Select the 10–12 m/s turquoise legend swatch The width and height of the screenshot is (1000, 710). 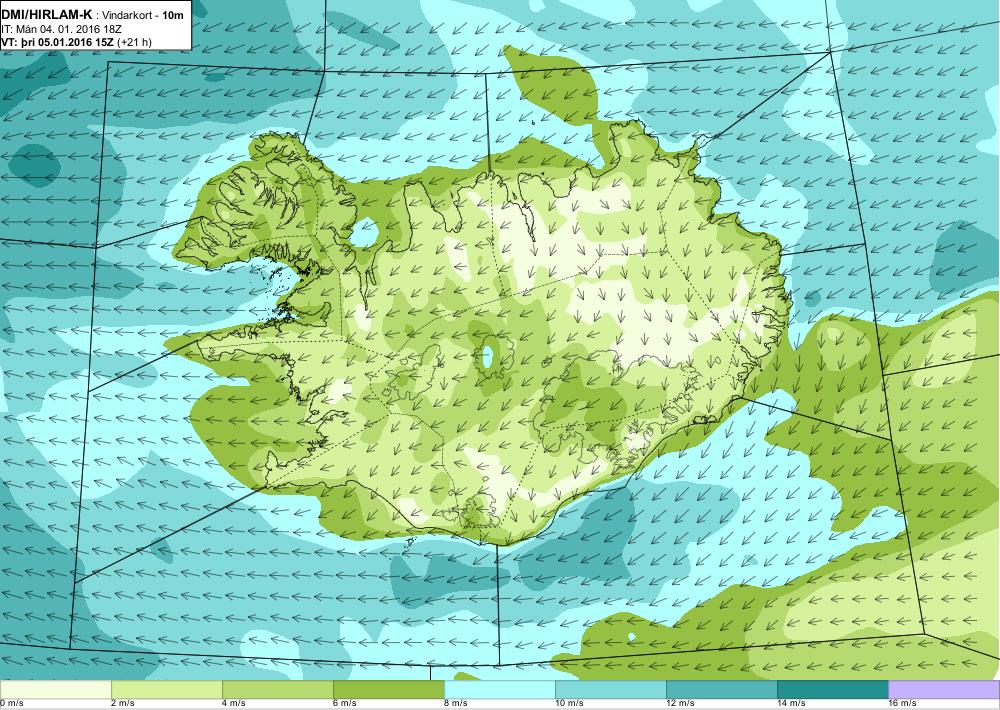(x=610, y=690)
